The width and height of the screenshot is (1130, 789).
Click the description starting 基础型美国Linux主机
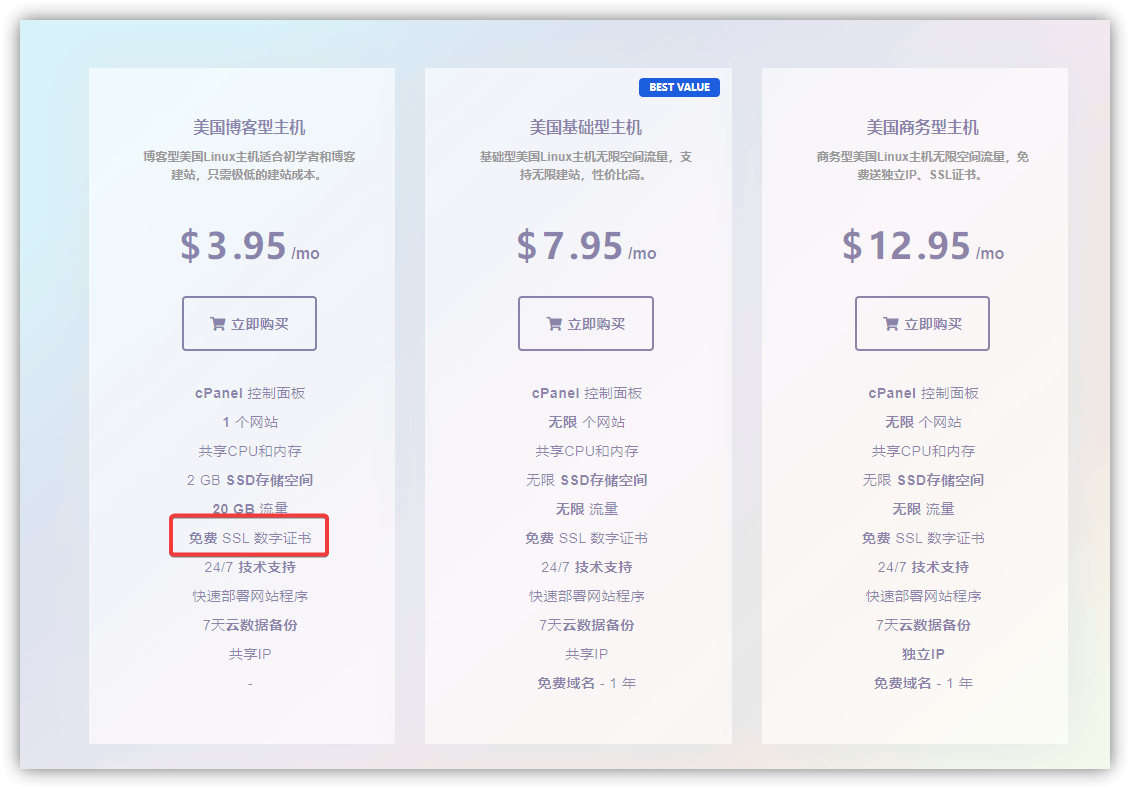click(586, 166)
